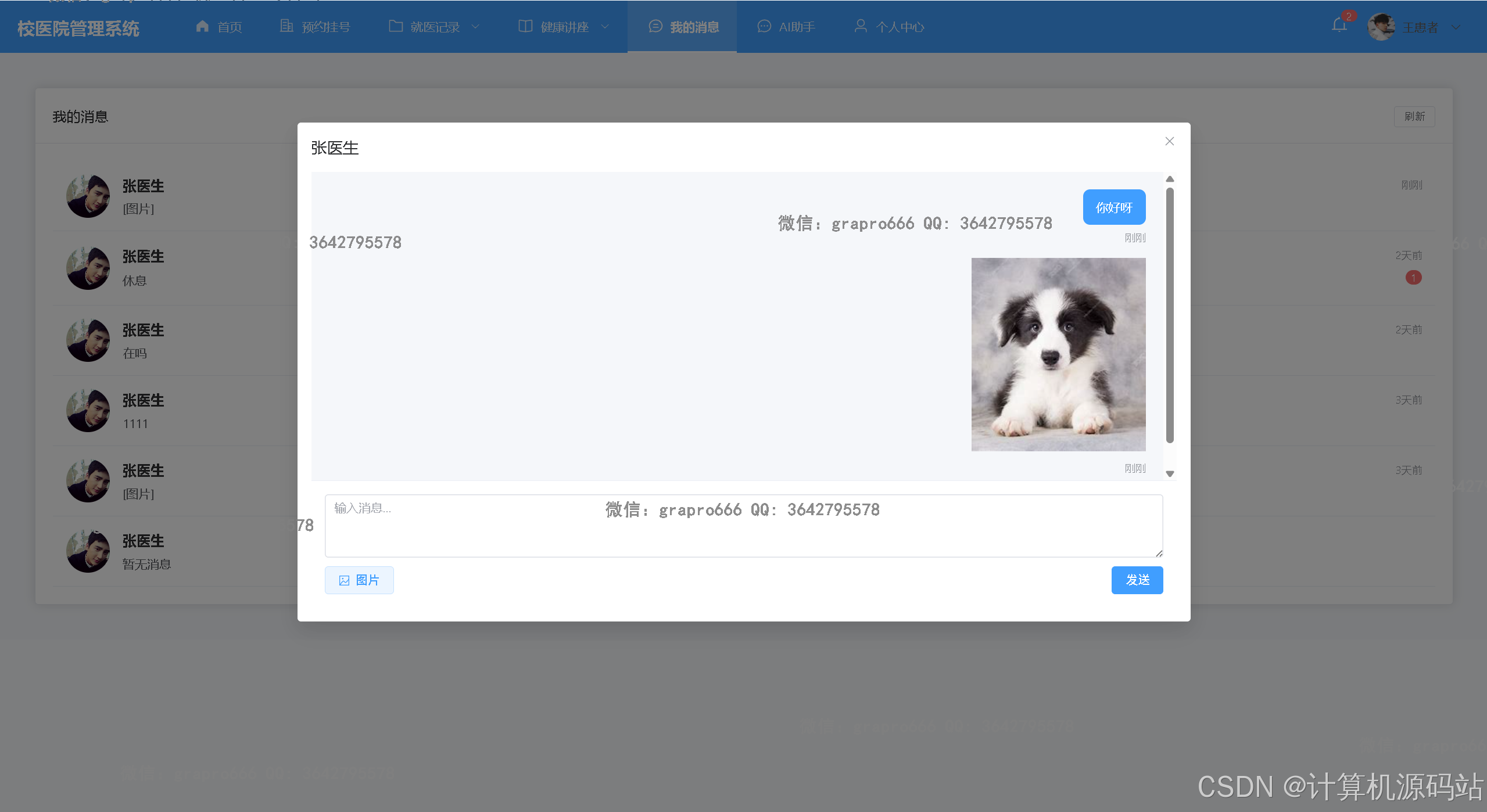Send the message with 发送 button

[1137, 580]
